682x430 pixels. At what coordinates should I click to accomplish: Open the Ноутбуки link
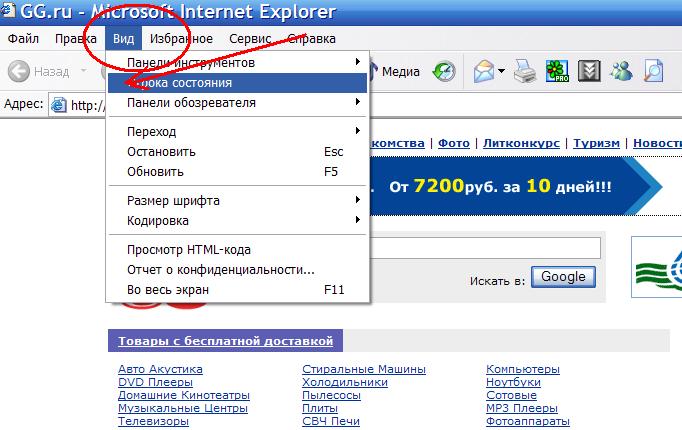tap(513, 382)
